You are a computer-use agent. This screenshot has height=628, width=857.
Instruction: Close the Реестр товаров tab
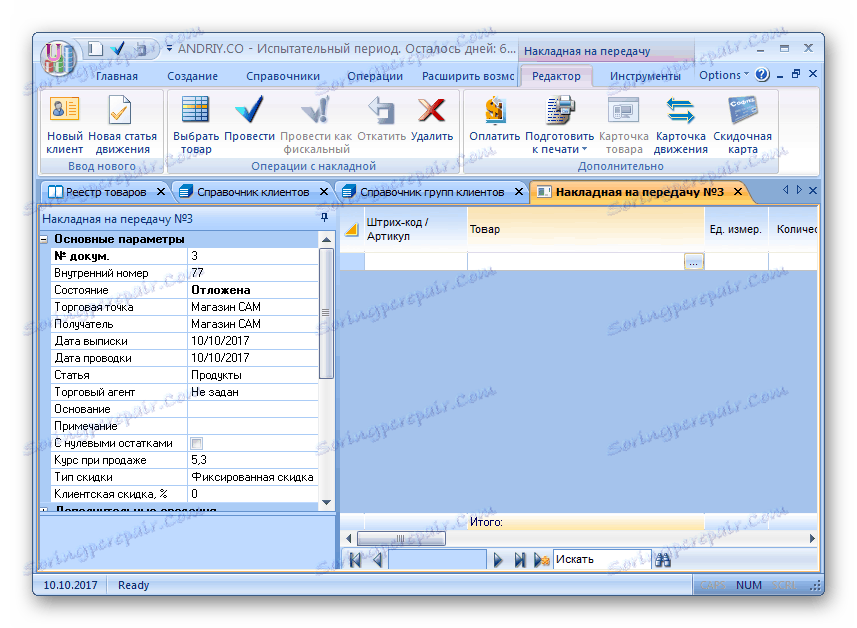tap(161, 191)
